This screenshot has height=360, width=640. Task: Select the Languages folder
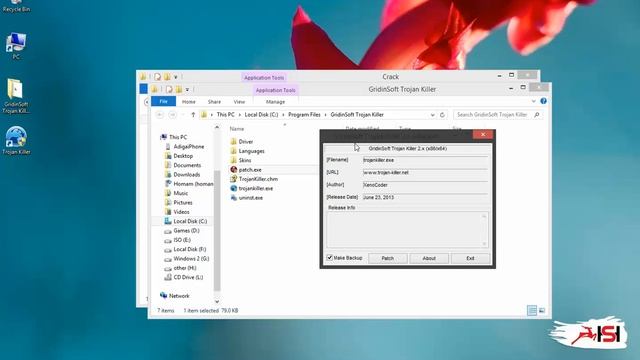tap(247, 151)
